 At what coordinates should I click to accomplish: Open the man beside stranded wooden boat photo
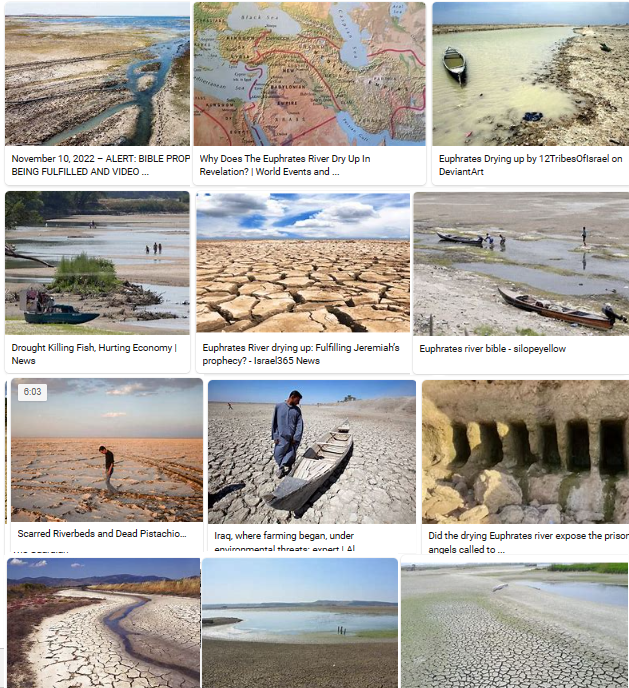pyautogui.click(x=312, y=452)
